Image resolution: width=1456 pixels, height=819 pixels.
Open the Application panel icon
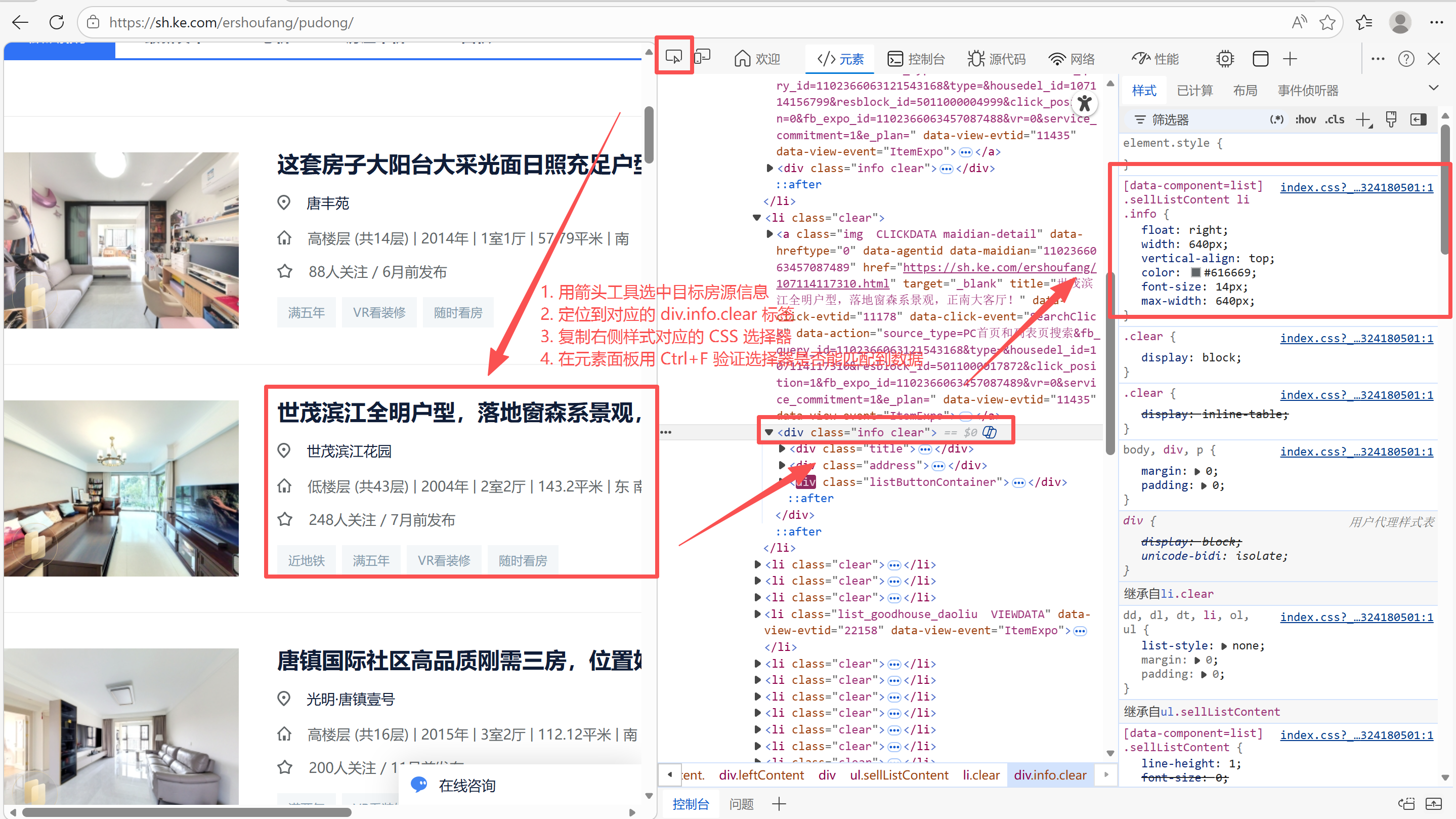click(1260, 59)
